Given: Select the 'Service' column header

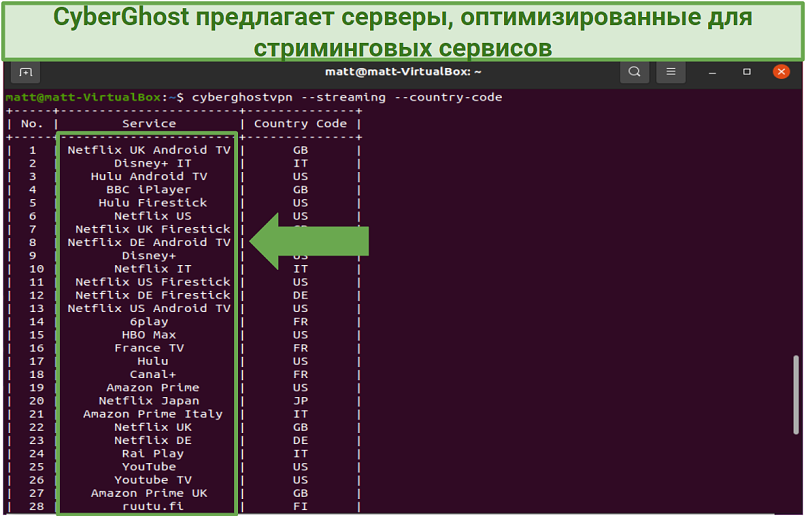Looking at the screenshot, I should pos(149,123).
